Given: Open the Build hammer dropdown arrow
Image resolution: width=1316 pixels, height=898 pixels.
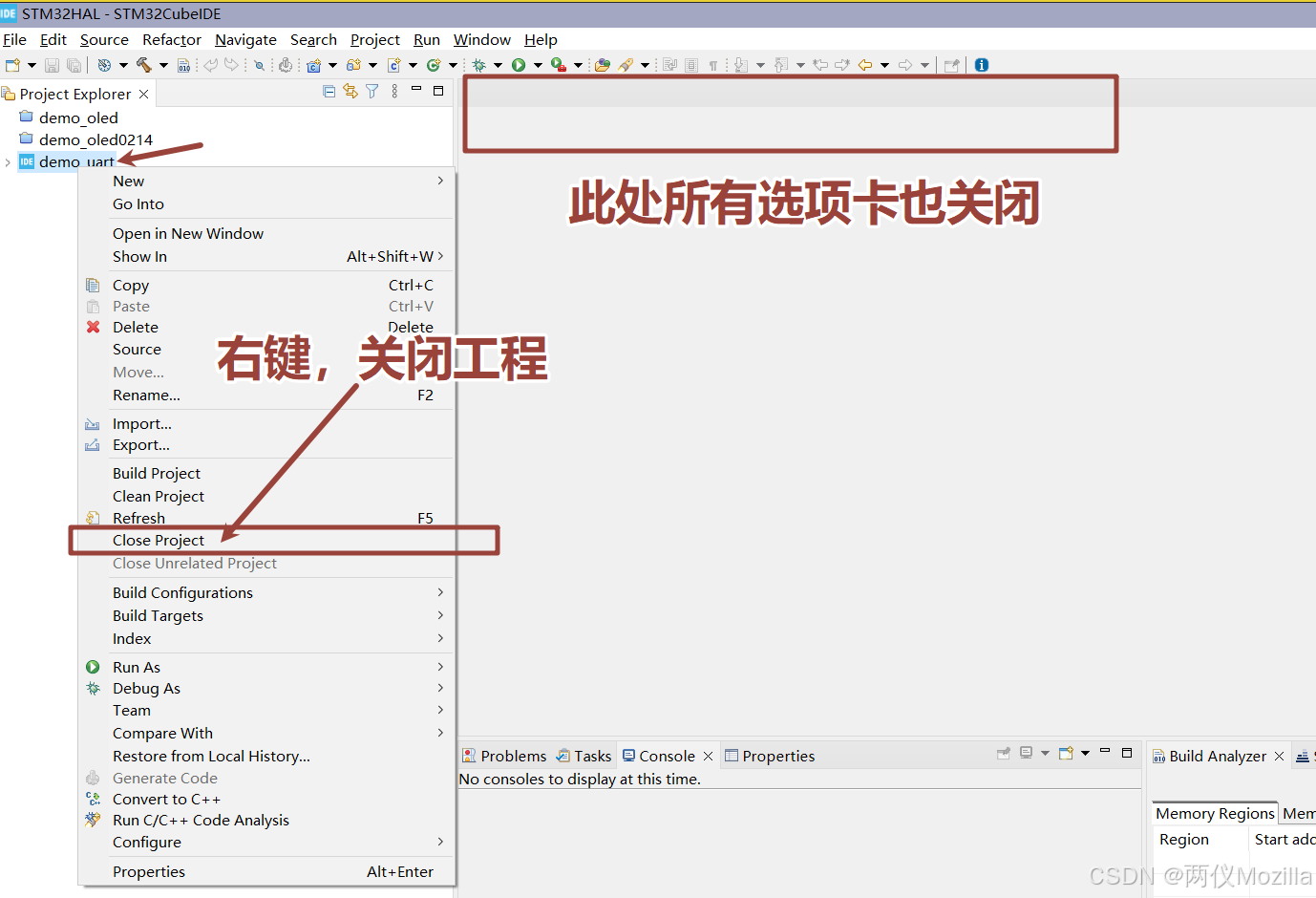Looking at the screenshot, I should pos(163,65).
